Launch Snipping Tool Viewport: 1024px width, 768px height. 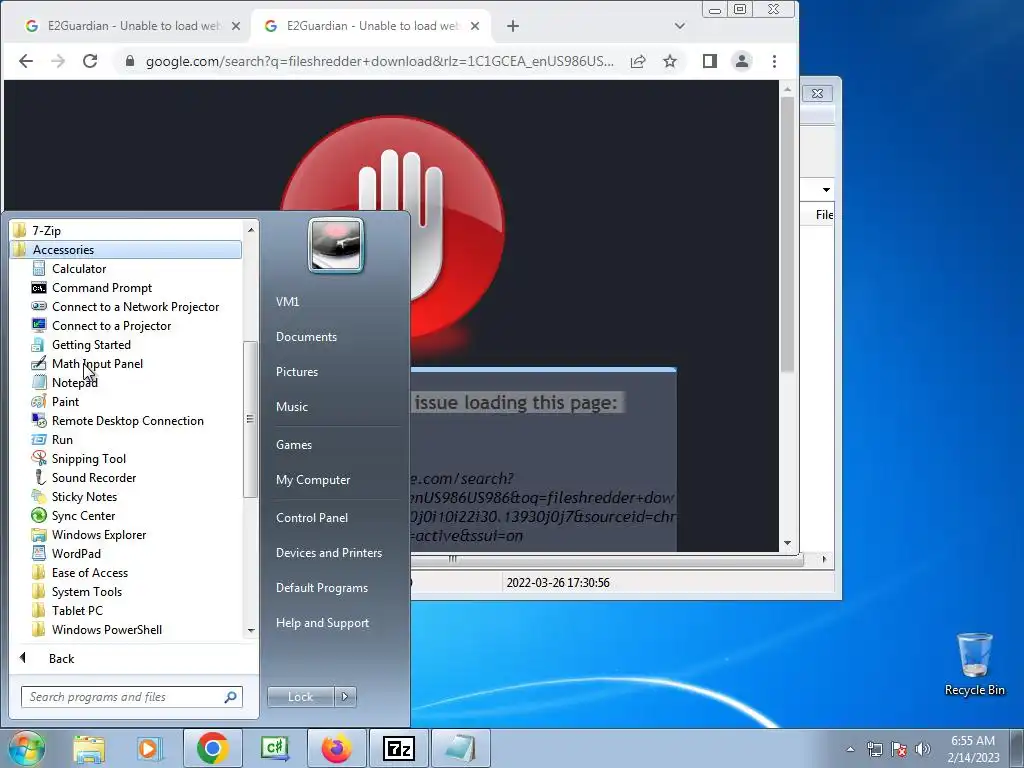pyautogui.click(x=89, y=458)
